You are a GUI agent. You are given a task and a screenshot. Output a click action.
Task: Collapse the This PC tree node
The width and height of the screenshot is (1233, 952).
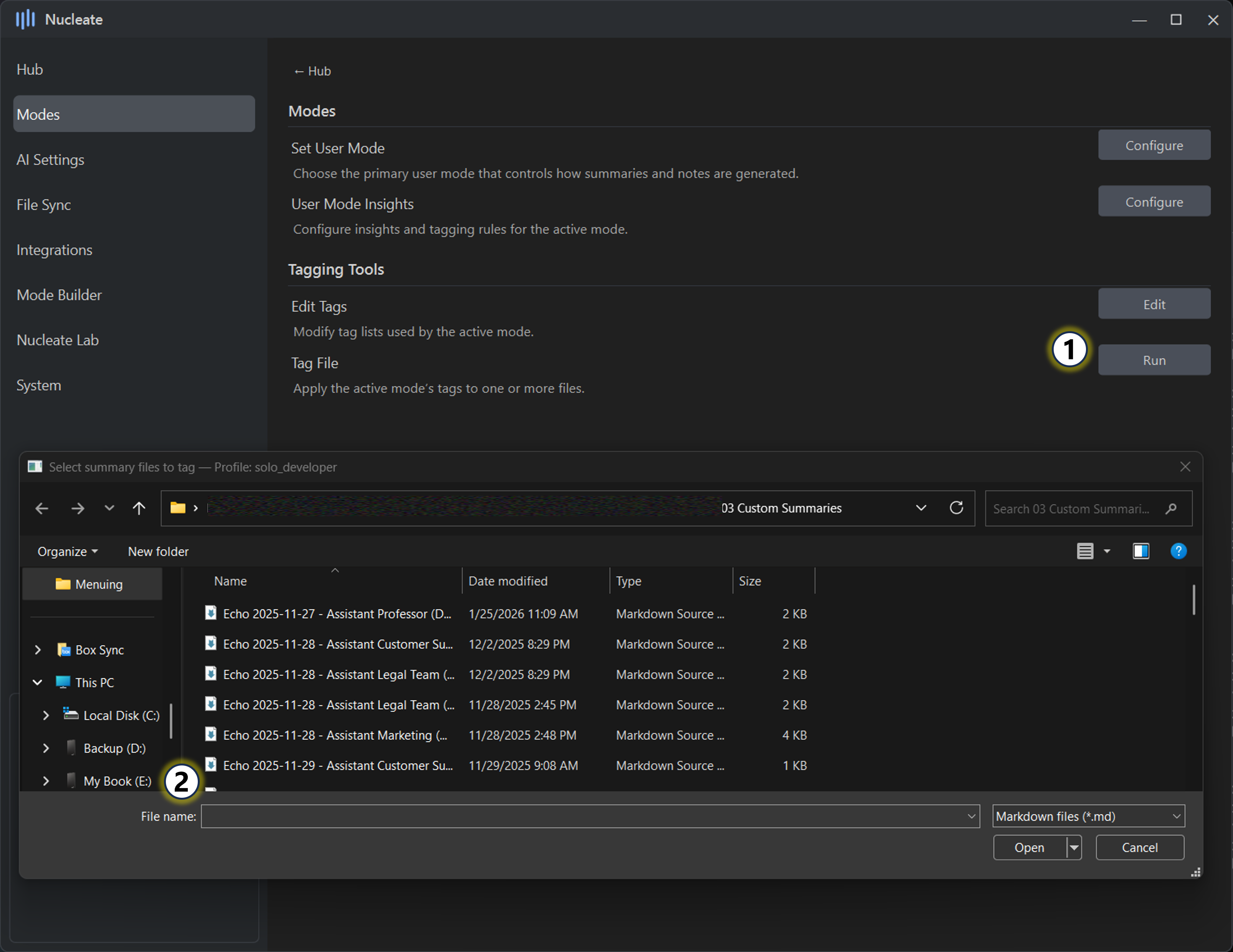38,683
